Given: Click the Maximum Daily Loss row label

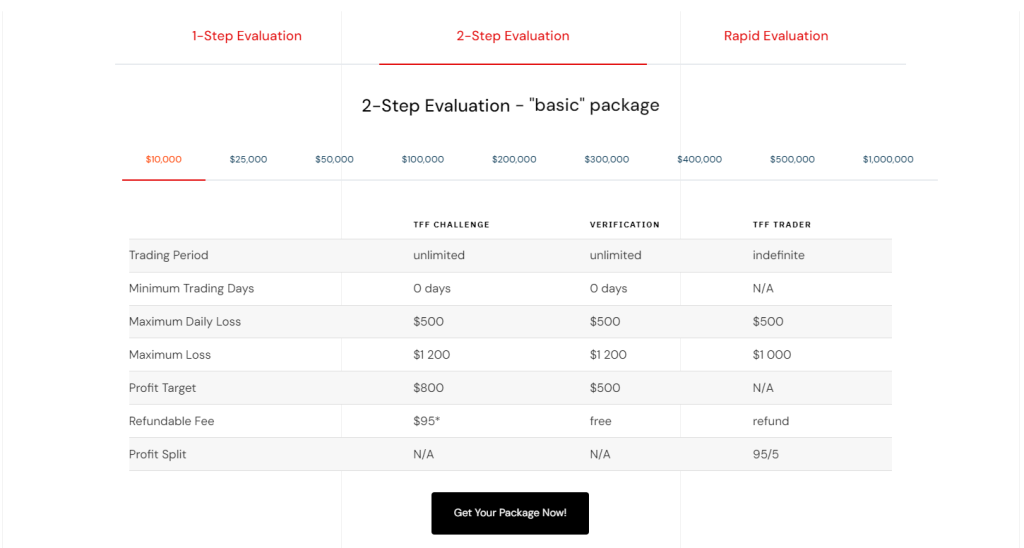Looking at the screenshot, I should tap(185, 321).
